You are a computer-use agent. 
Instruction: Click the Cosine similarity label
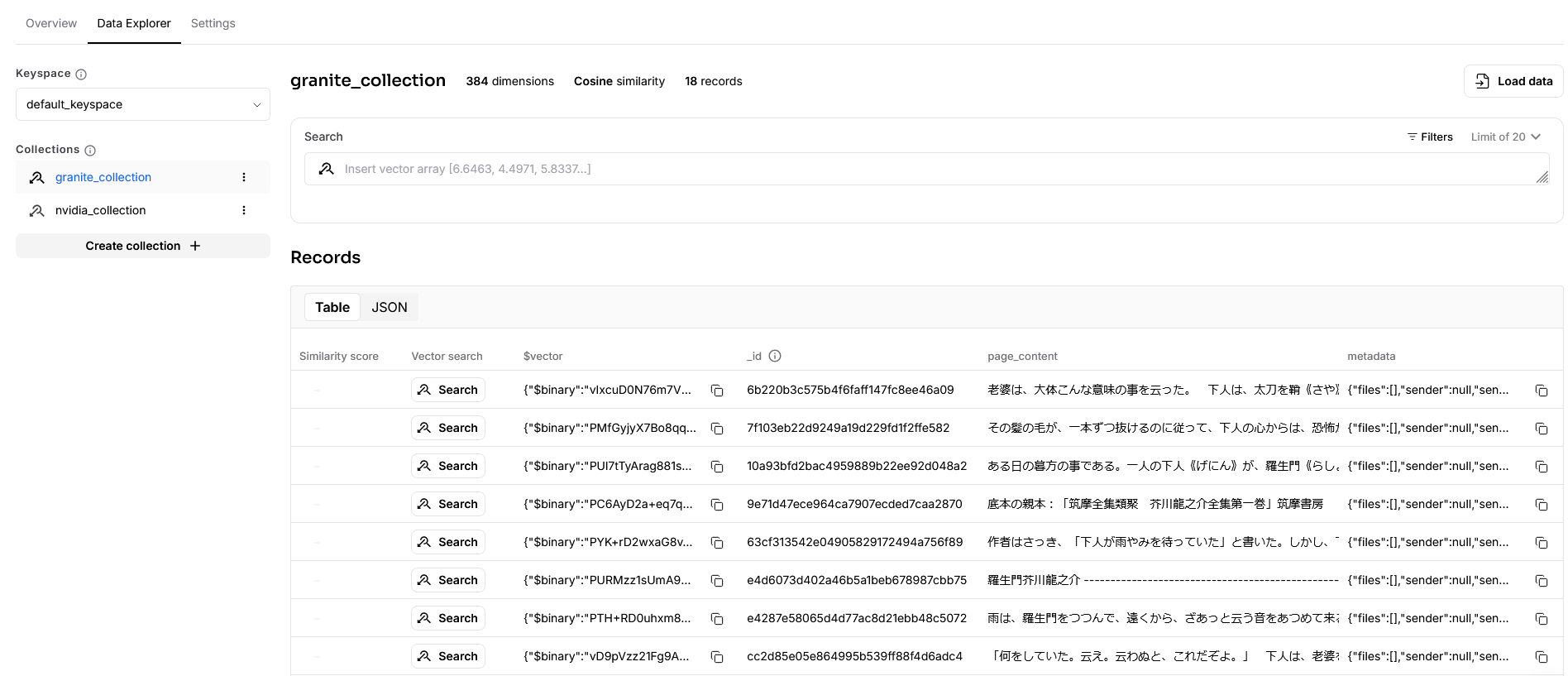(619, 81)
